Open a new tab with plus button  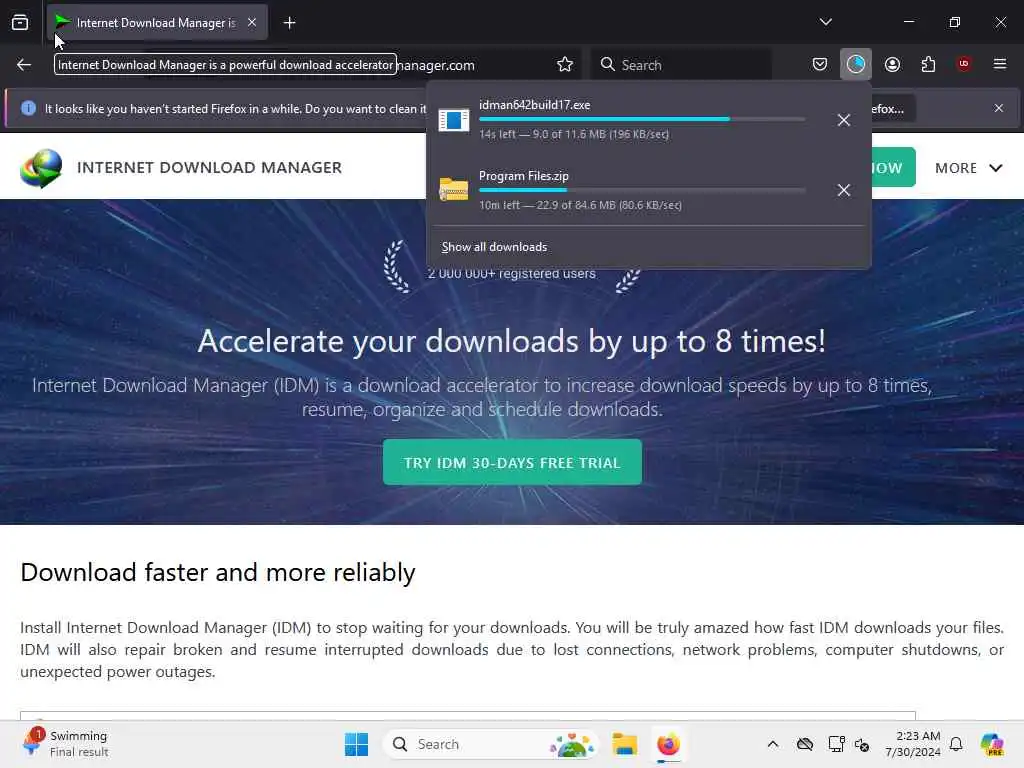point(289,23)
